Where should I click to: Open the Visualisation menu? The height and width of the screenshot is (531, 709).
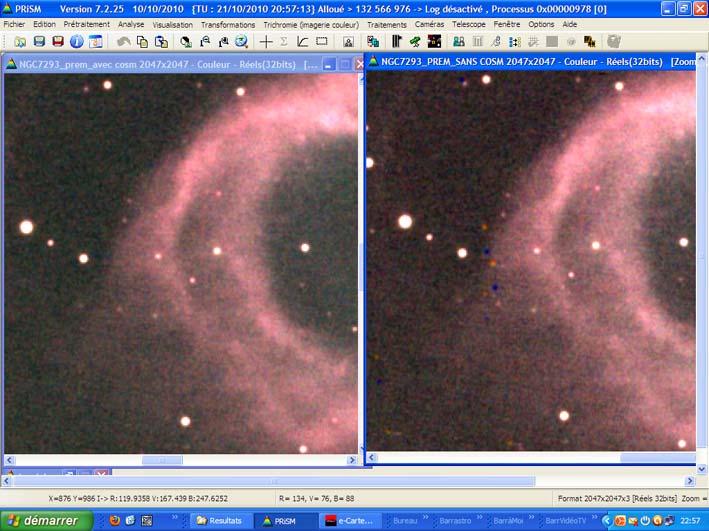pos(173,24)
